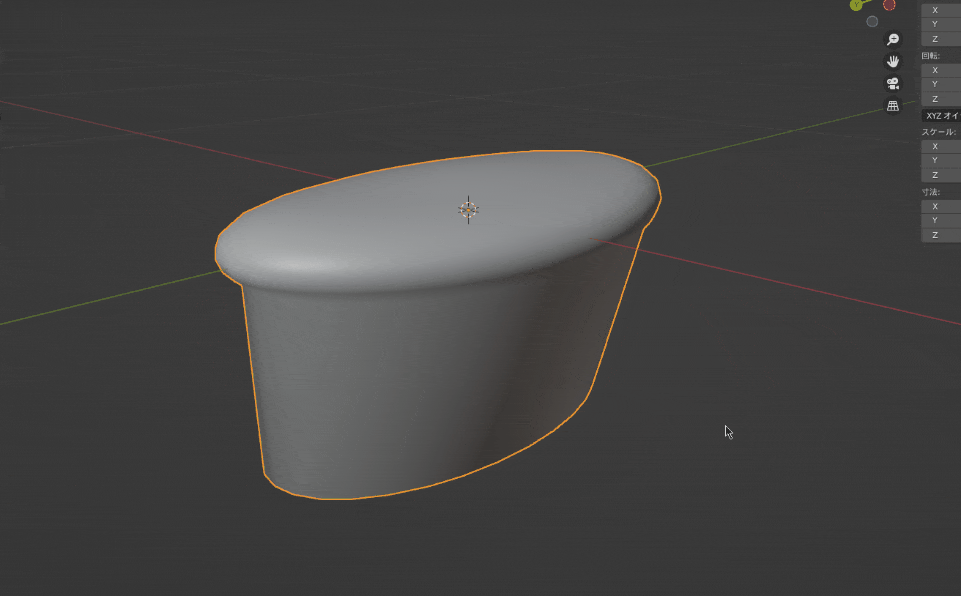This screenshot has width=961, height=596.
Task: Open the XYZ オイラー rotation mode dropdown
Action: 941,115
